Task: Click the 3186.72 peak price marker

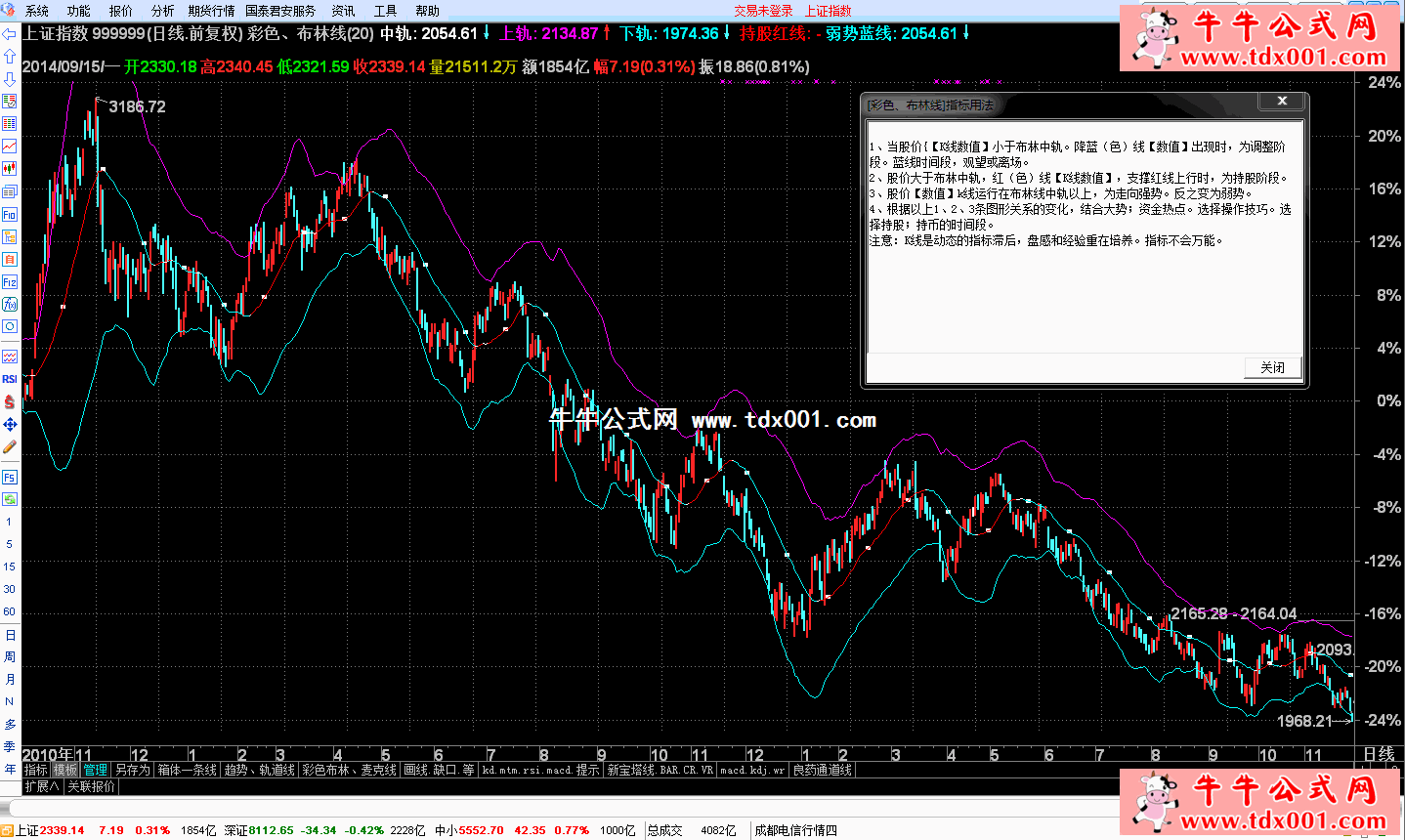Action: pos(137,106)
